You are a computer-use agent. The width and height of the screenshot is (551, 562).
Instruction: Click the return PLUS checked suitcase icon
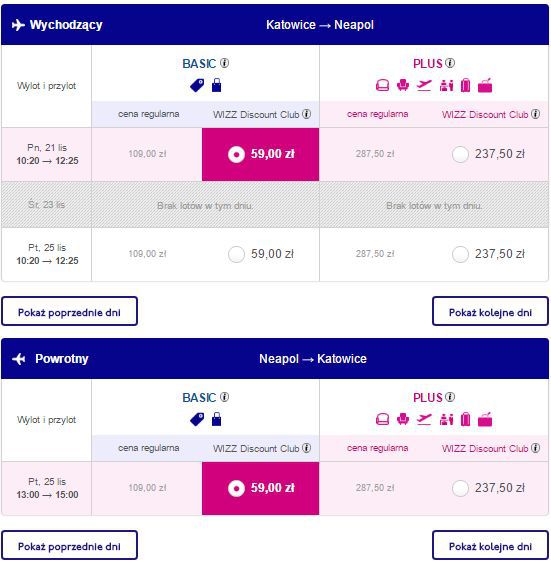tap(465, 419)
